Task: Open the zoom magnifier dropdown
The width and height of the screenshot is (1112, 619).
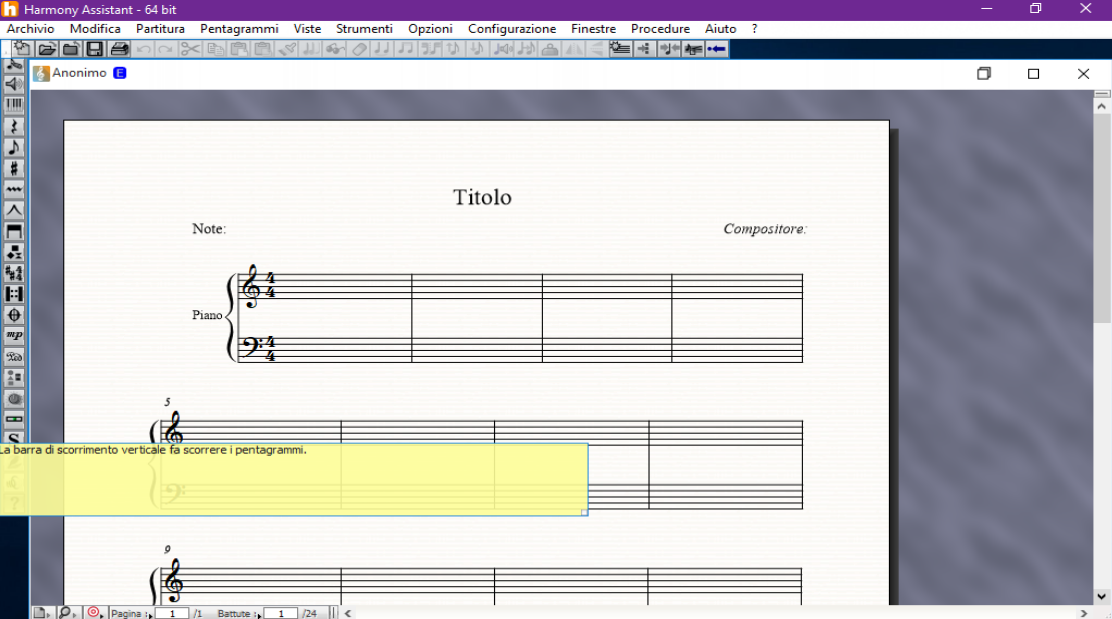Action: click(x=67, y=613)
